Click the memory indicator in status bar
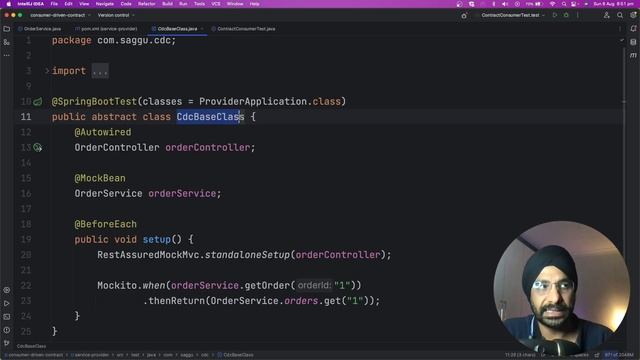This screenshot has height=360, width=640. tap(619, 355)
